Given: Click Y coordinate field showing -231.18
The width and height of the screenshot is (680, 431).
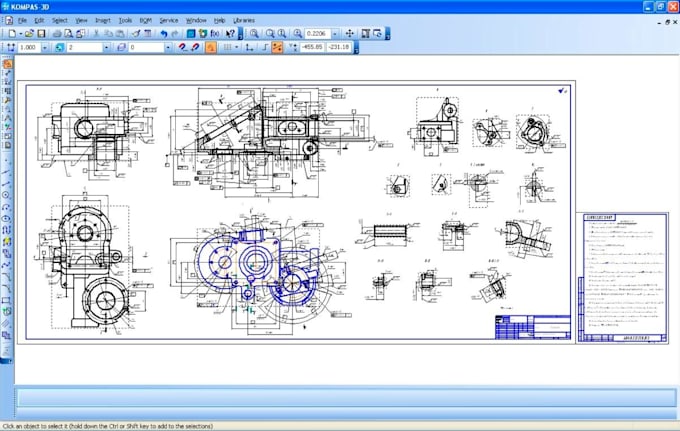Looking at the screenshot, I should click(339, 47).
